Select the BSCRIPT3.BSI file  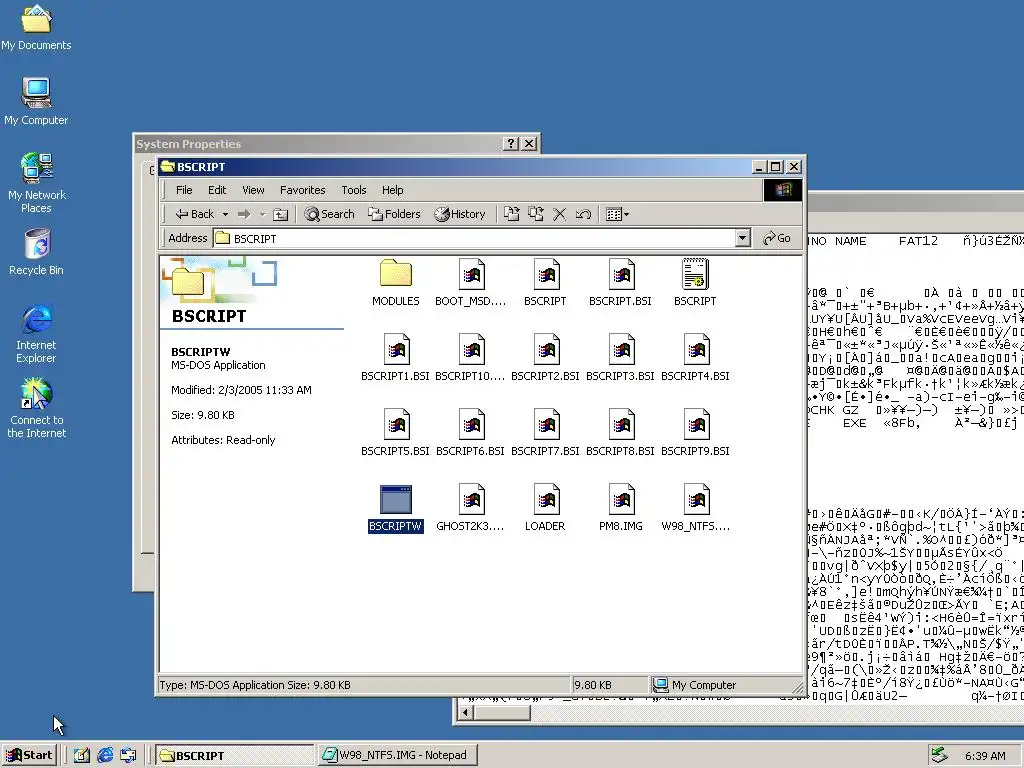pyautogui.click(x=620, y=357)
